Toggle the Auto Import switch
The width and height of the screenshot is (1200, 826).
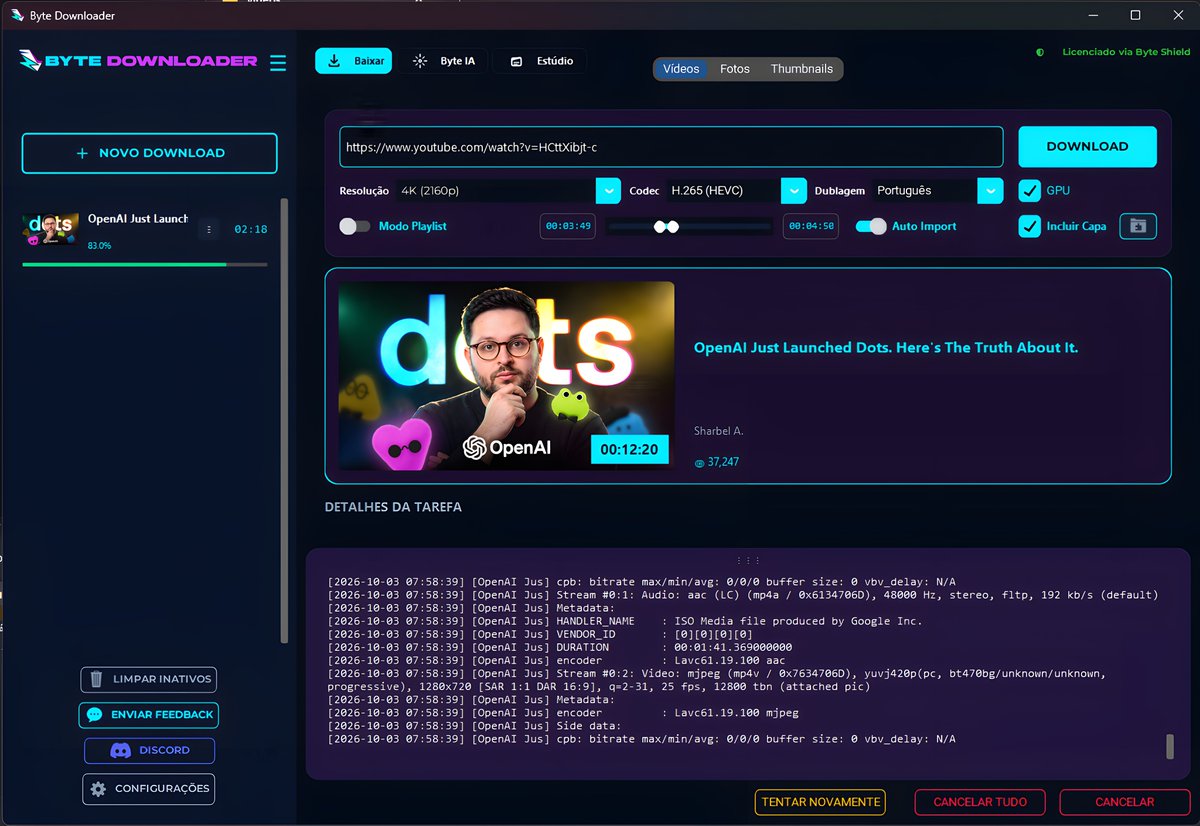click(x=871, y=226)
